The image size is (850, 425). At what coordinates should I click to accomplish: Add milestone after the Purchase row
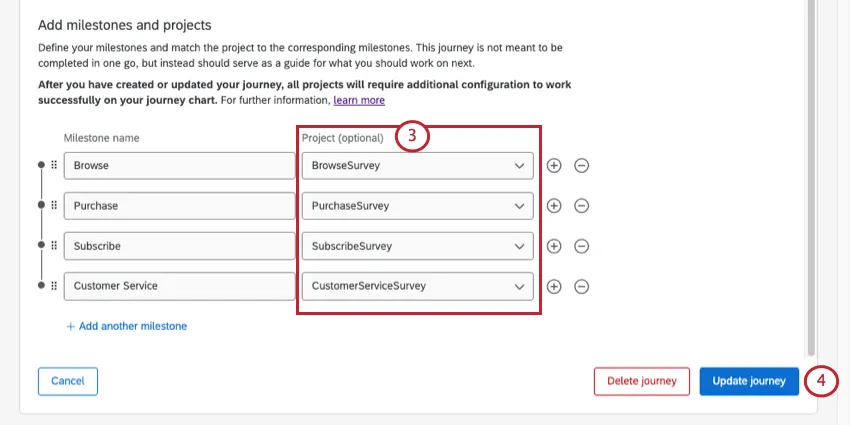(554, 206)
